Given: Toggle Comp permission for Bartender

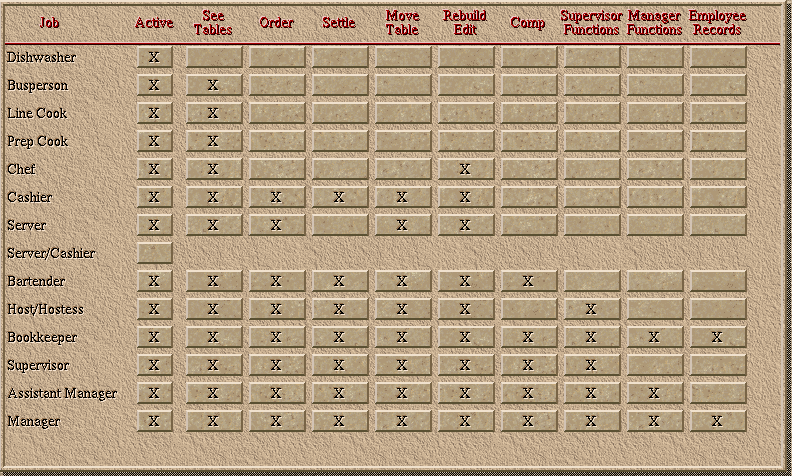Looking at the screenshot, I should click(528, 281).
